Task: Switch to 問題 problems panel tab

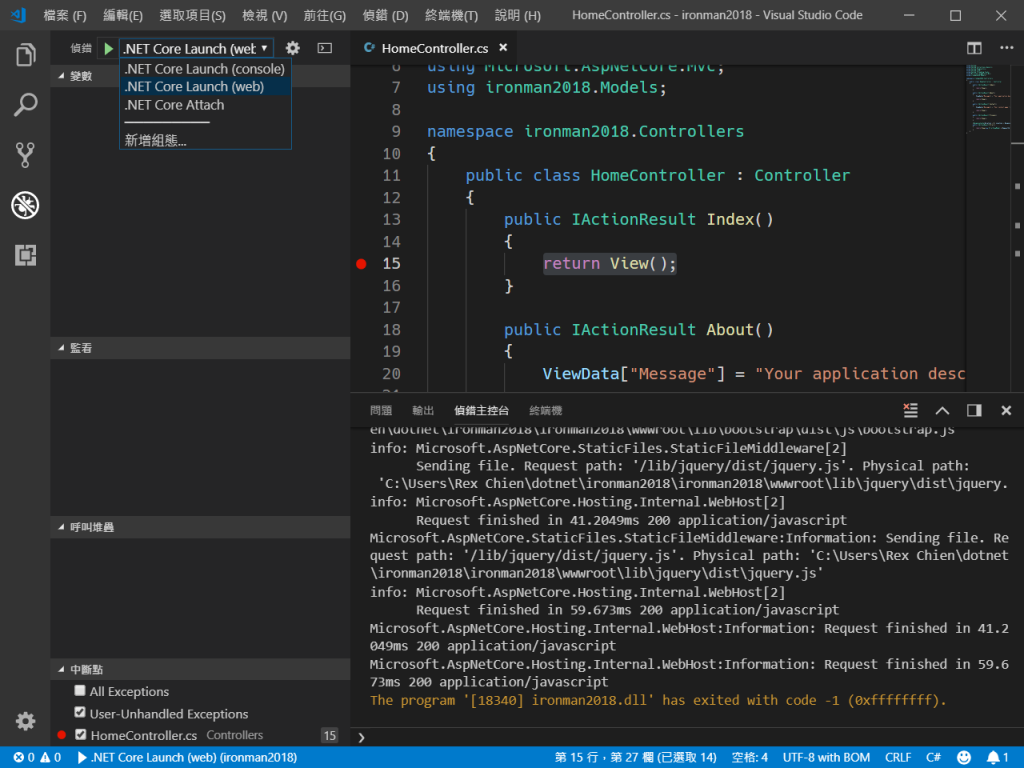Action: pyautogui.click(x=381, y=410)
